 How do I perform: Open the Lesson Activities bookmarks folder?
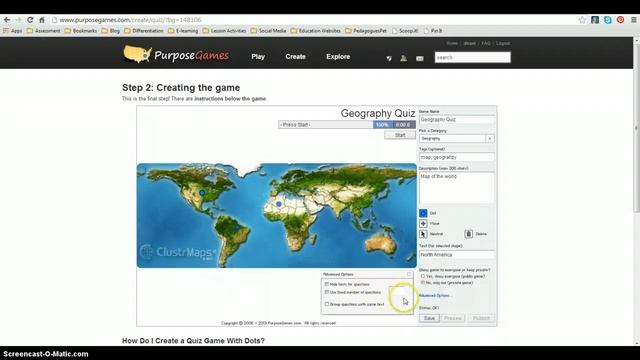coord(224,31)
